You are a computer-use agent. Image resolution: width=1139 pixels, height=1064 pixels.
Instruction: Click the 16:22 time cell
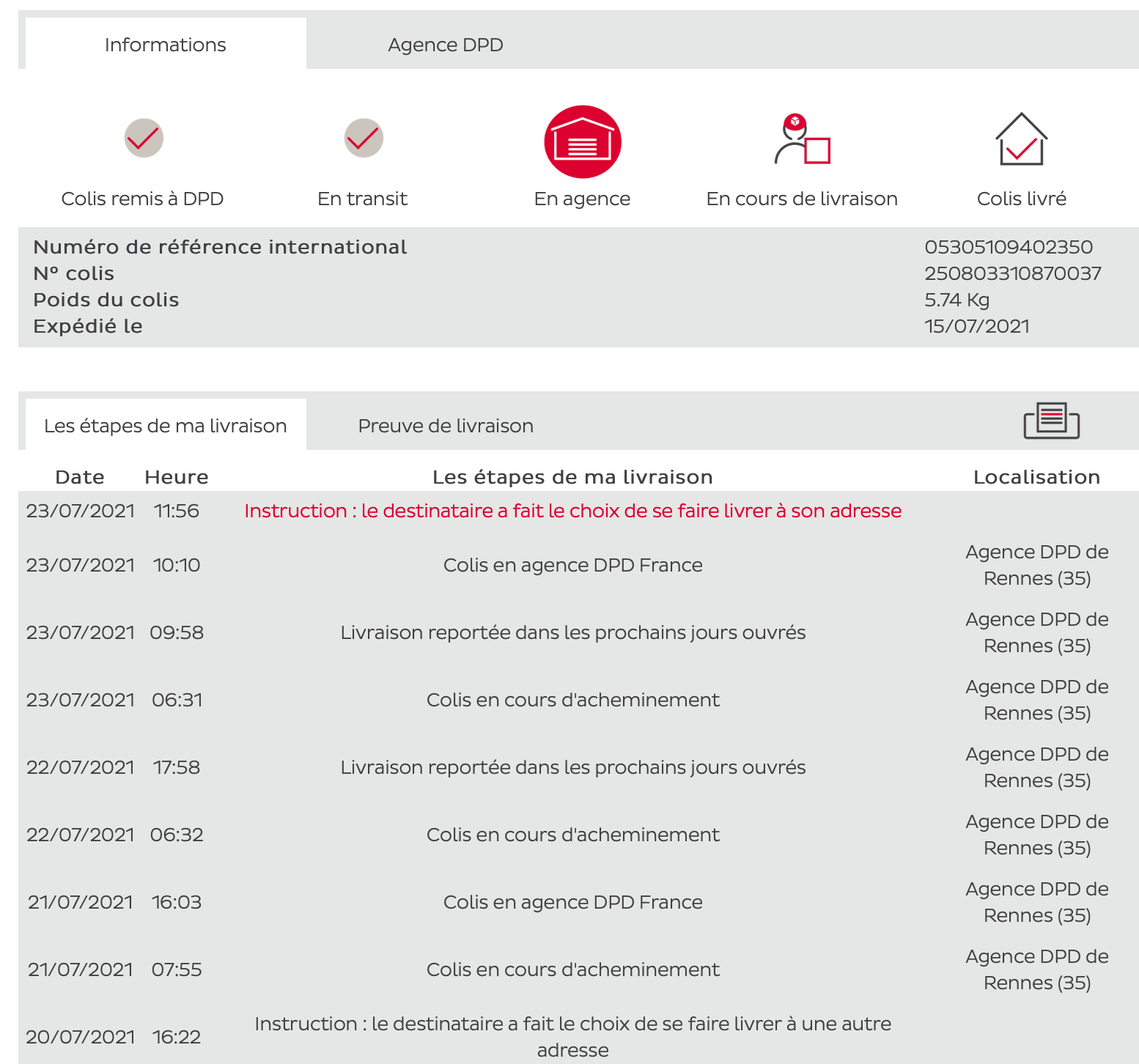[x=177, y=1037]
